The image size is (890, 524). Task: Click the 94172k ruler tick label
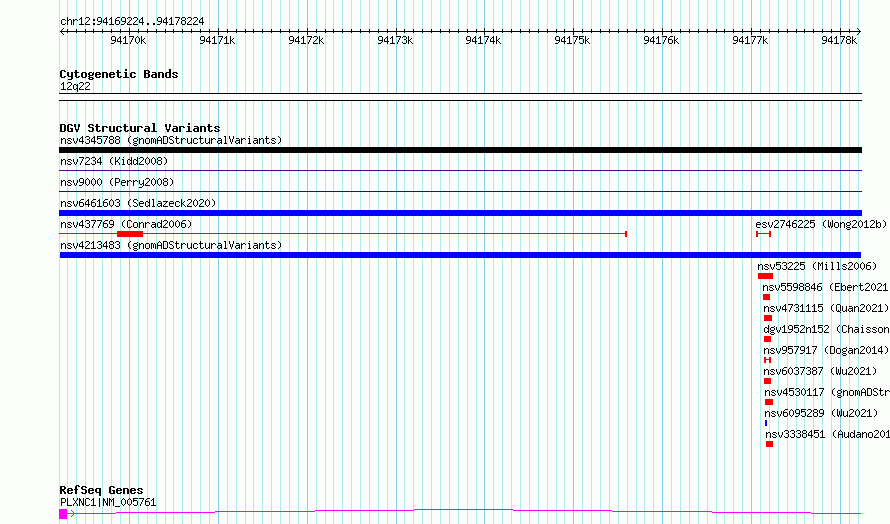pyautogui.click(x=307, y=40)
